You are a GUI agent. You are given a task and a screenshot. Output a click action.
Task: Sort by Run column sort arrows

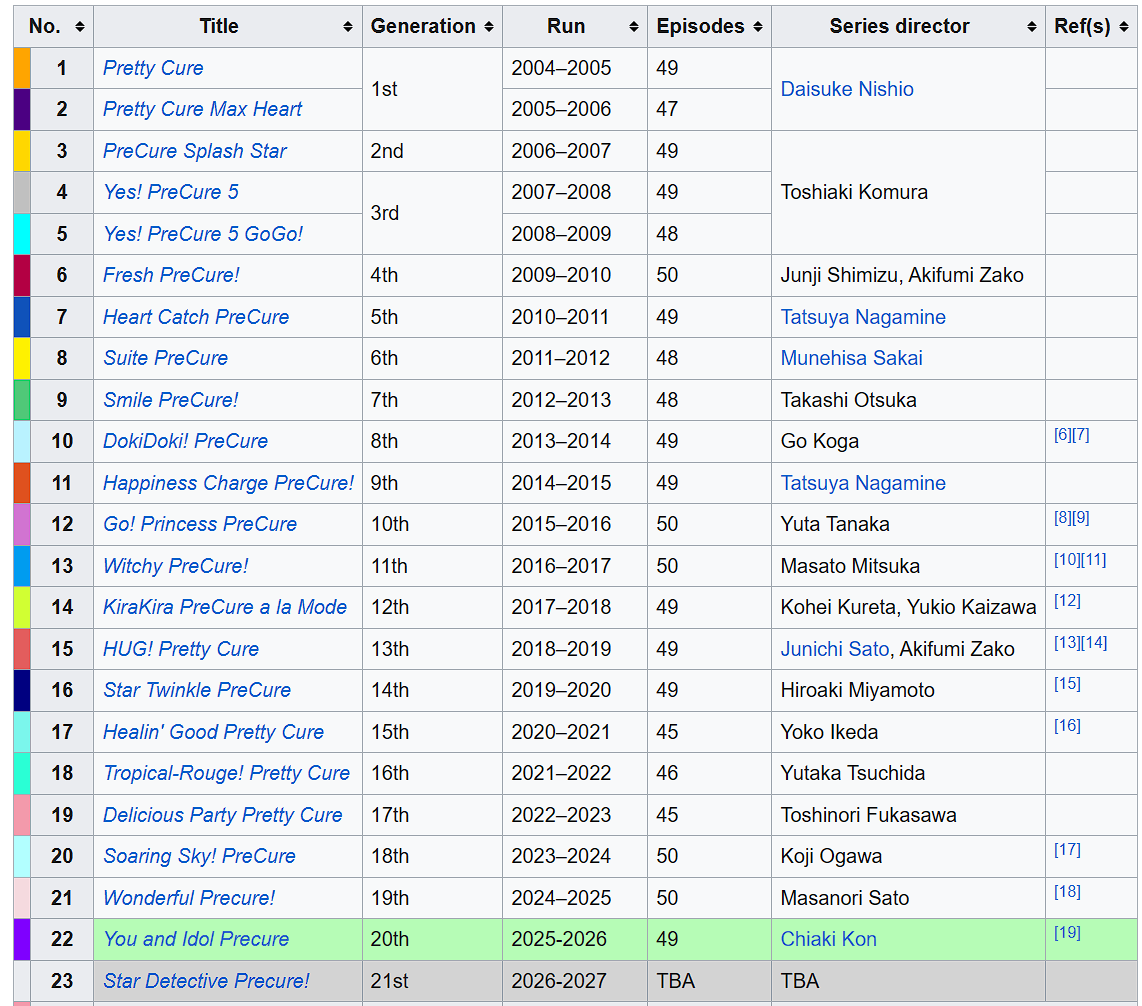click(x=634, y=27)
